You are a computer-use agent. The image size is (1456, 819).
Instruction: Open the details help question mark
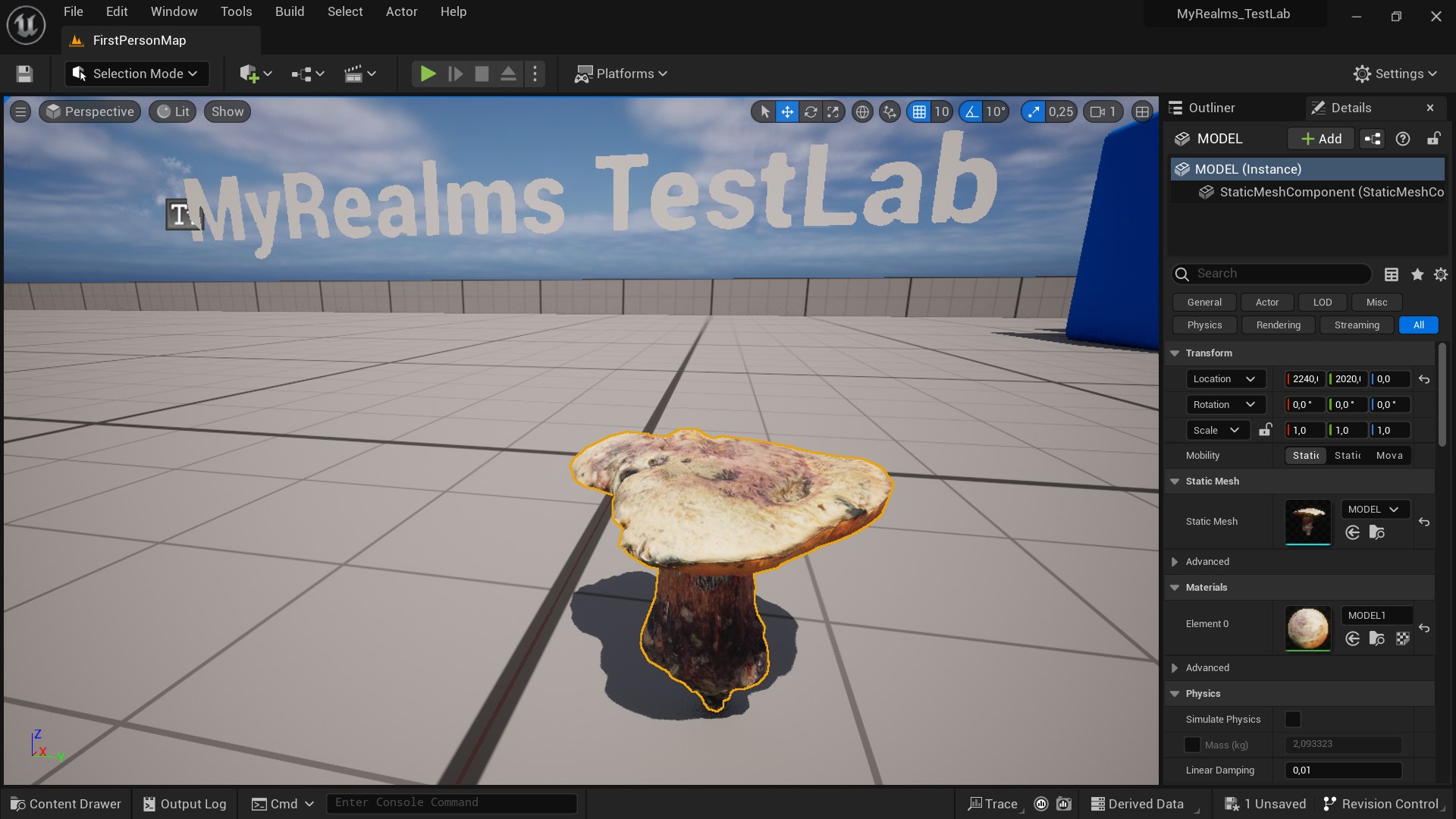click(x=1403, y=139)
